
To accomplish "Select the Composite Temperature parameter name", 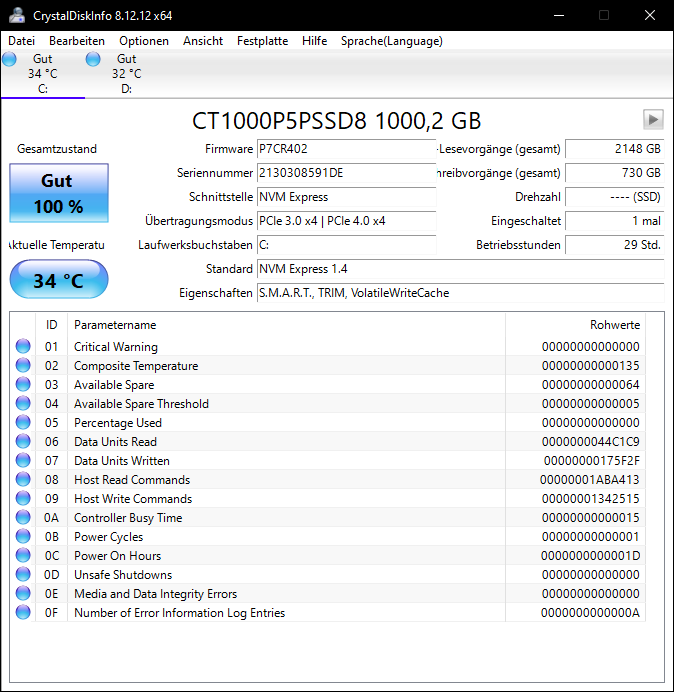I will pyautogui.click(x=136, y=366).
